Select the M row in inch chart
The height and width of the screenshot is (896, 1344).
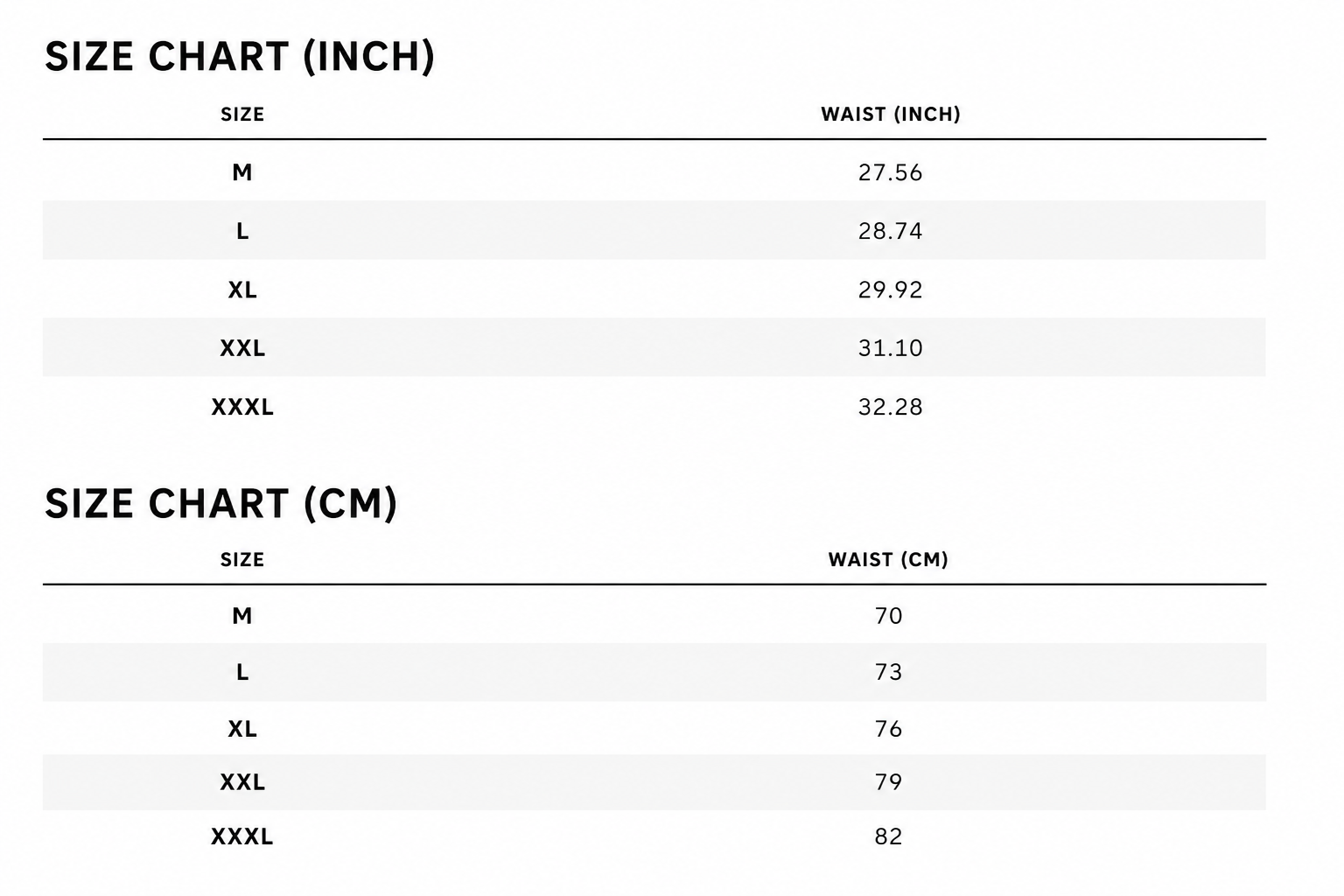[x=654, y=171]
